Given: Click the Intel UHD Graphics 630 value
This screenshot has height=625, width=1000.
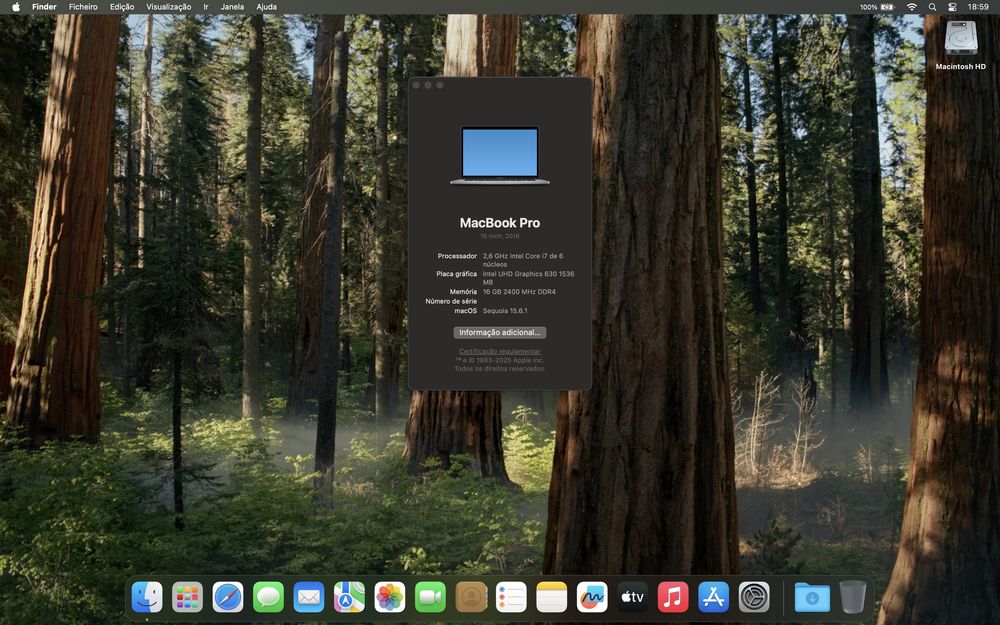Looking at the screenshot, I should 528,277.
